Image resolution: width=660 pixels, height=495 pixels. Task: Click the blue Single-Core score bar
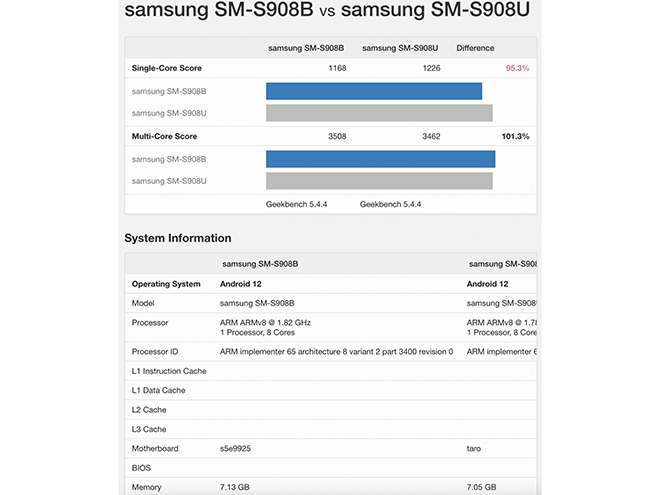(x=374, y=91)
